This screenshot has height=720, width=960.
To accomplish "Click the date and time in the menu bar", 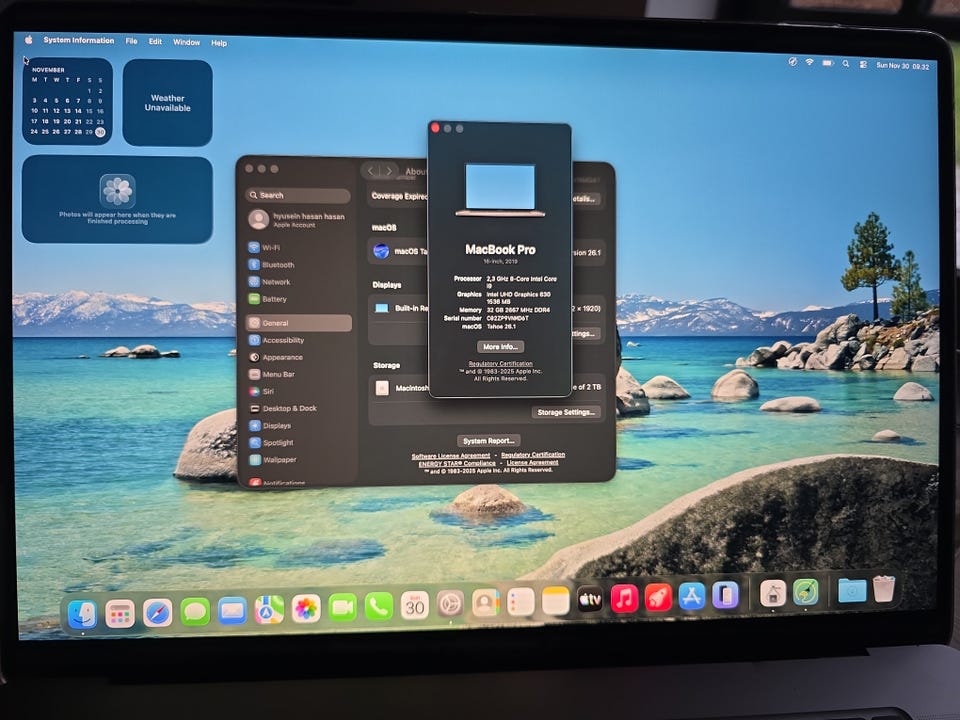I will click(902, 66).
